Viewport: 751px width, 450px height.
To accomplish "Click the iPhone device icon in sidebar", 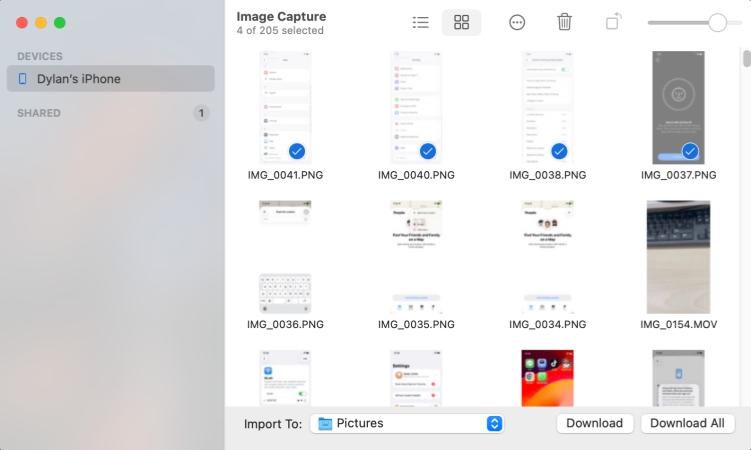I will point(23,79).
